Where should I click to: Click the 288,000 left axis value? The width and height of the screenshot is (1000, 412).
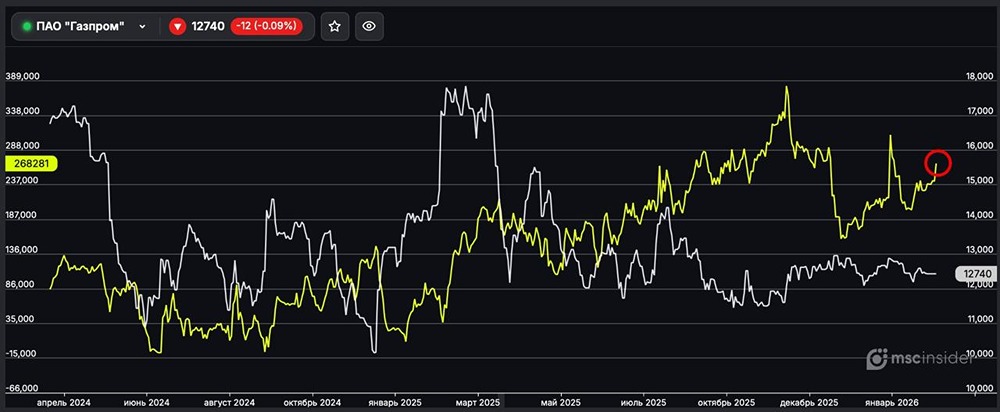22,145
